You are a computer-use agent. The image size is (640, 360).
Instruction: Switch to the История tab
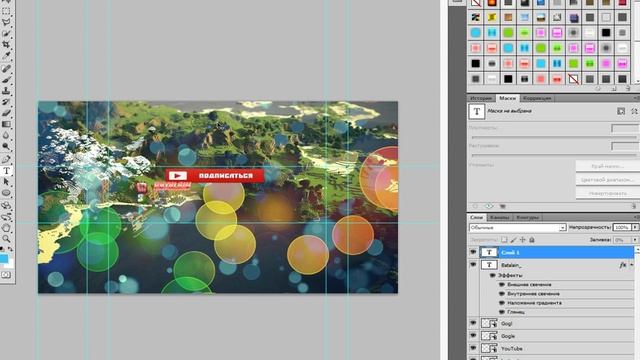(x=480, y=98)
